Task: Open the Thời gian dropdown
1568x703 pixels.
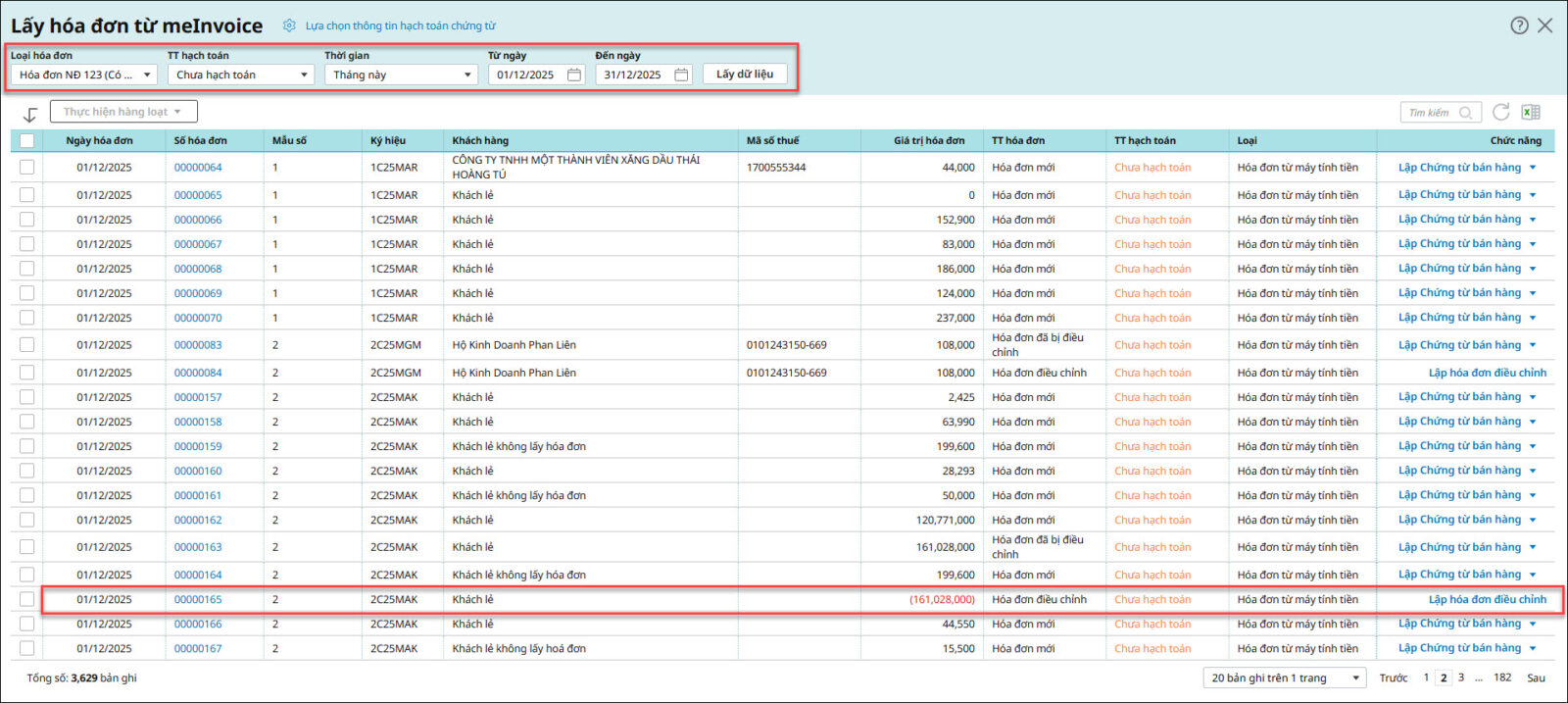Action: click(x=401, y=75)
